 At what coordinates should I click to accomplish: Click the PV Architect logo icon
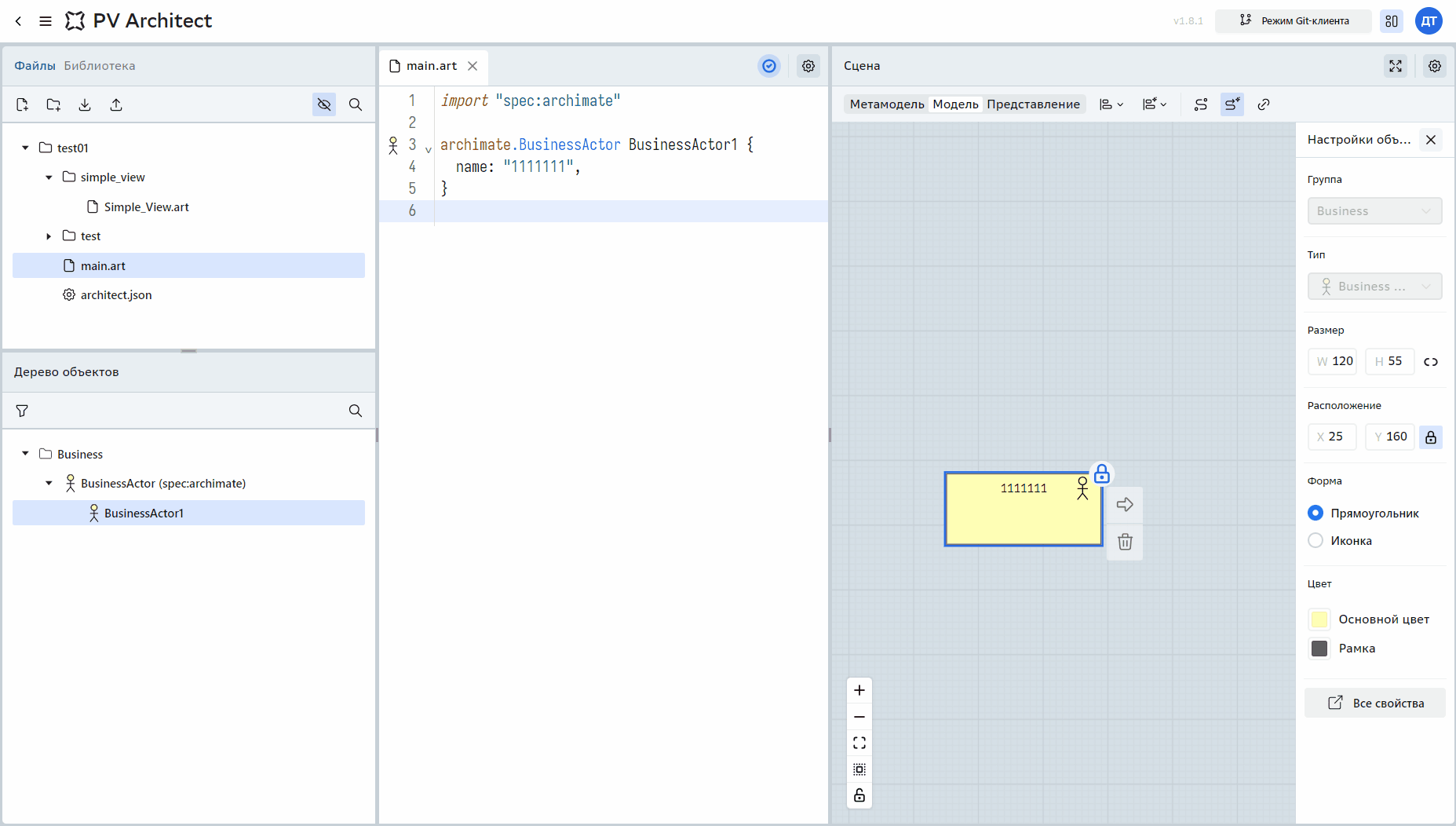75,21
